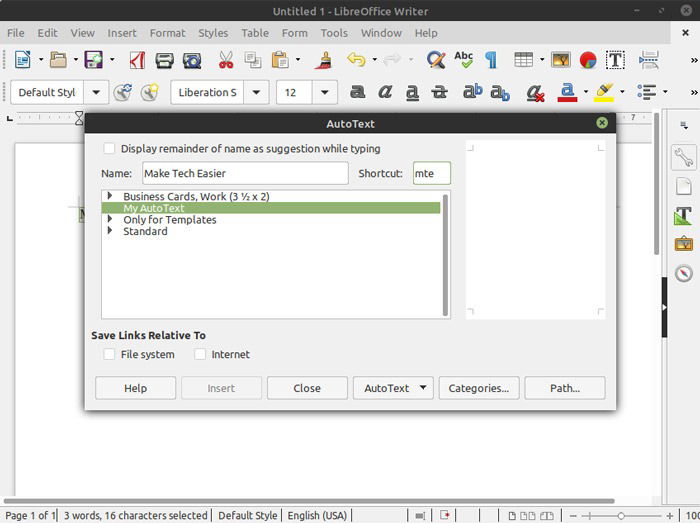The width and height of the screenshot is (700, 523).
Task: Apply Underline formatting
Action: (412, 92)
